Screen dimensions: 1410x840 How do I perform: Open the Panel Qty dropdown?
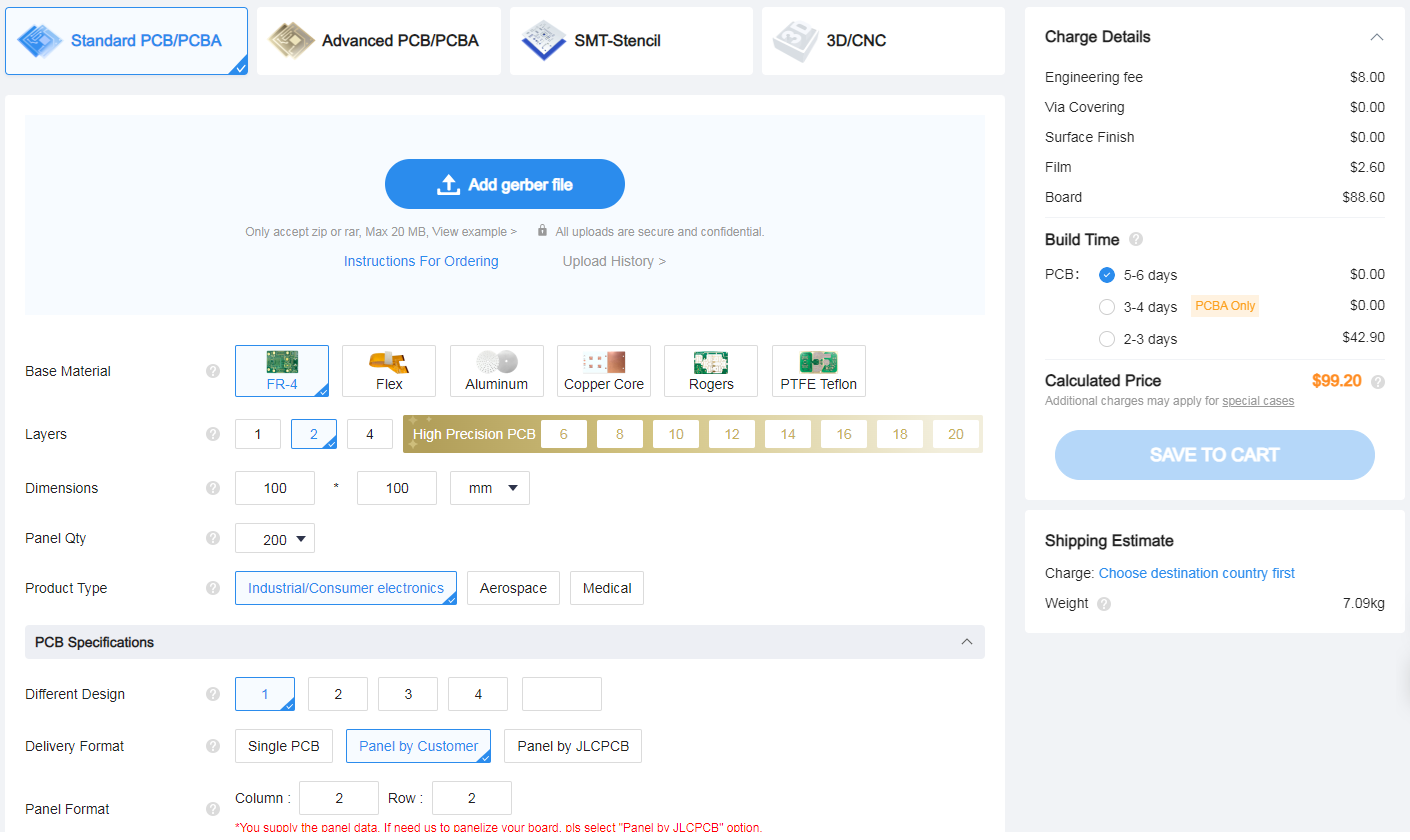point(275,539)
